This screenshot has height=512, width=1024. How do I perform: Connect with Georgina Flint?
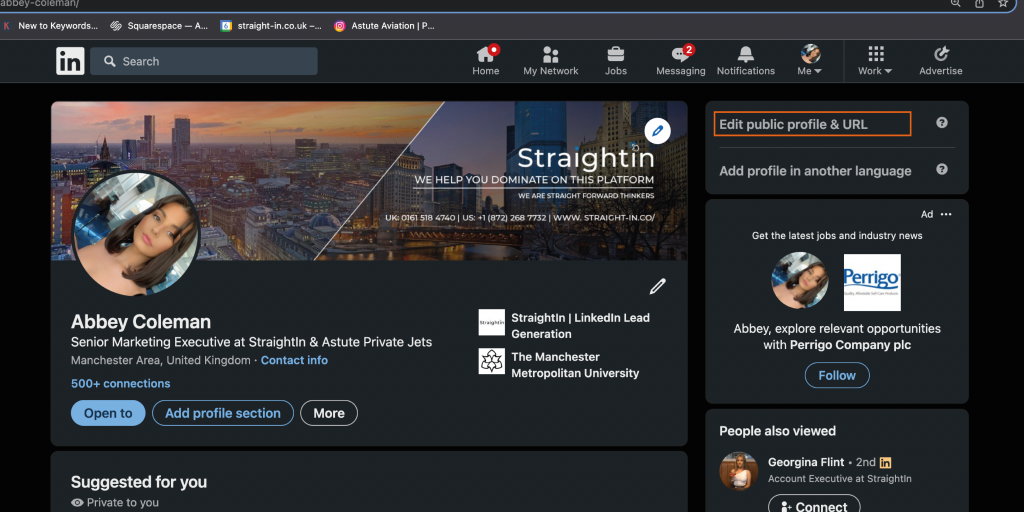(x=814, y=505)
